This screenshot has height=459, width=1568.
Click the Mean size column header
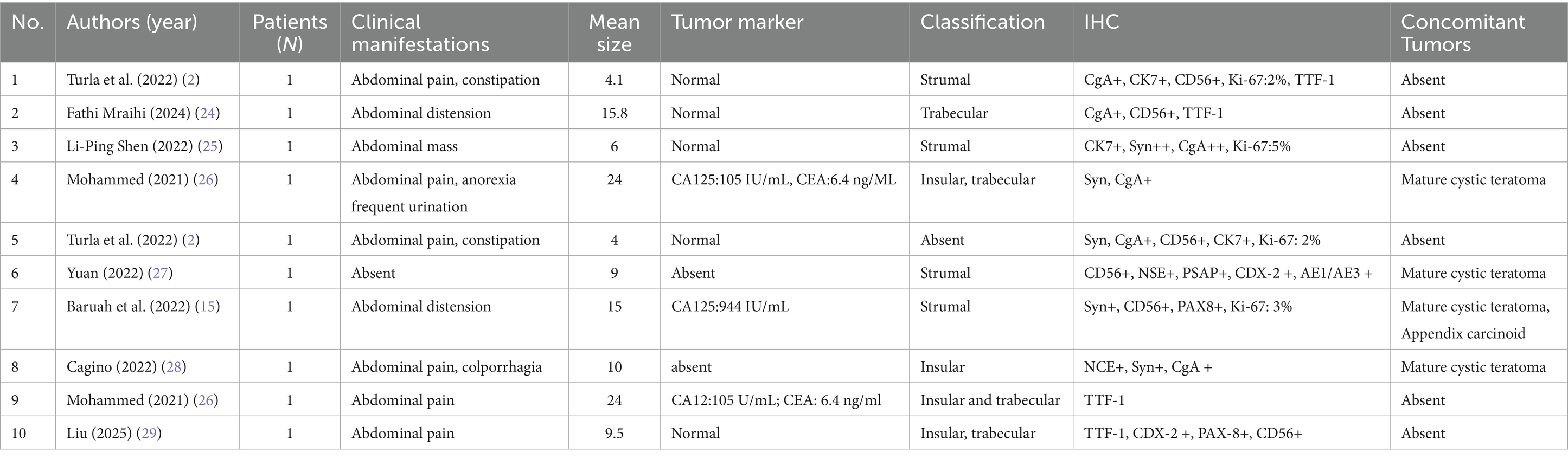click(x=613, y=33)
